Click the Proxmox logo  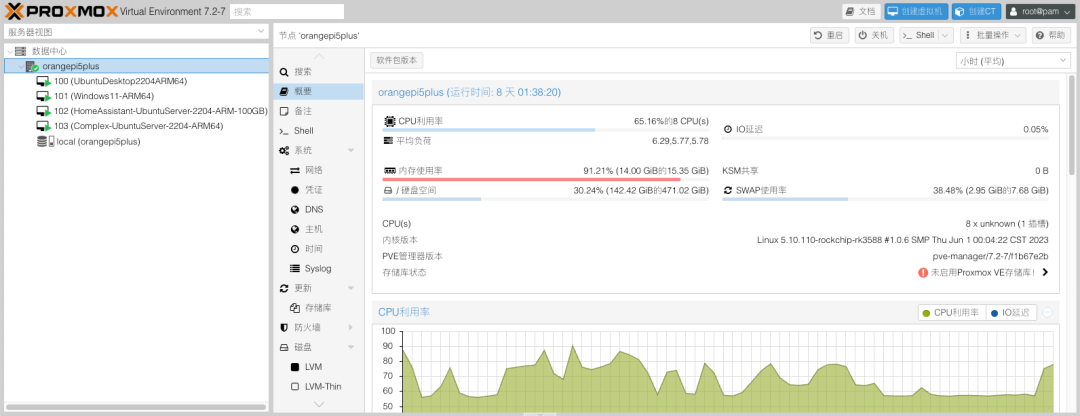click(x=61, y=12)
